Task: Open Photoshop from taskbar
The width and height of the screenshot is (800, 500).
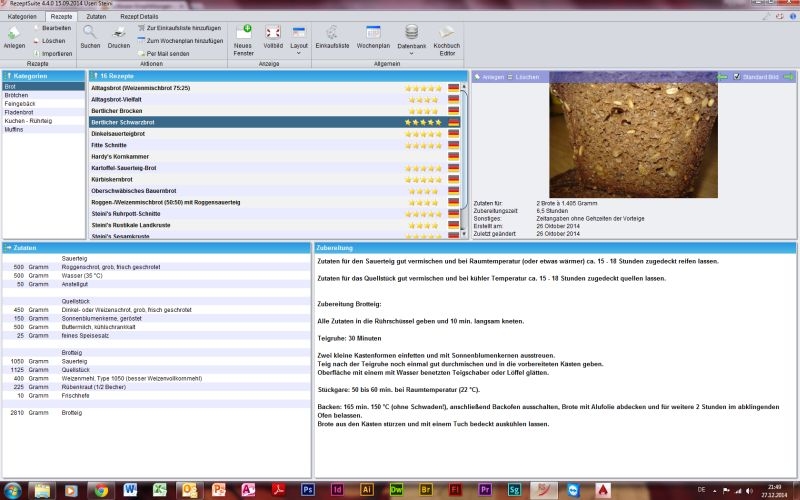Action: 308,491
